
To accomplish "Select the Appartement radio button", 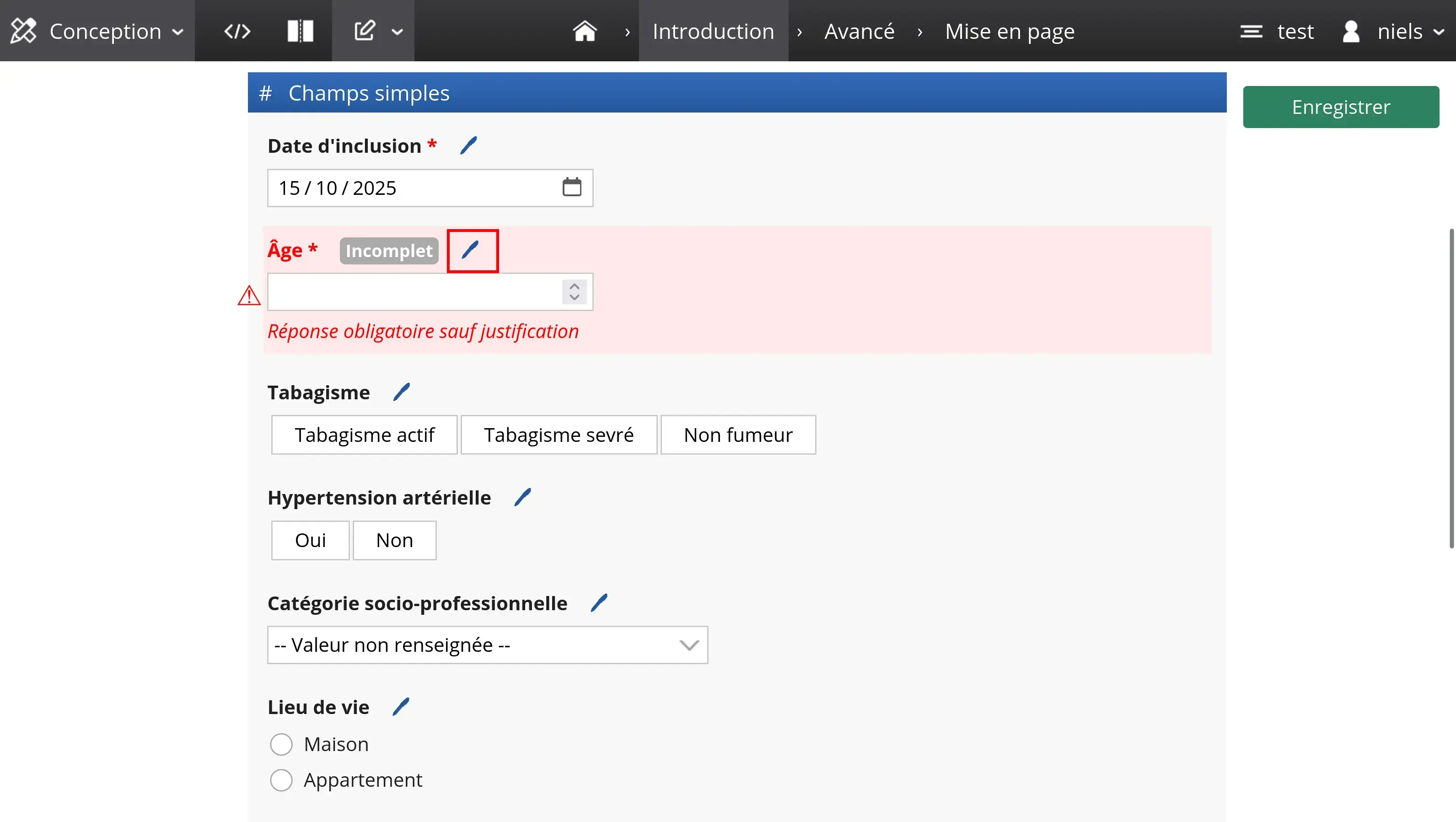I will point(281,779).
